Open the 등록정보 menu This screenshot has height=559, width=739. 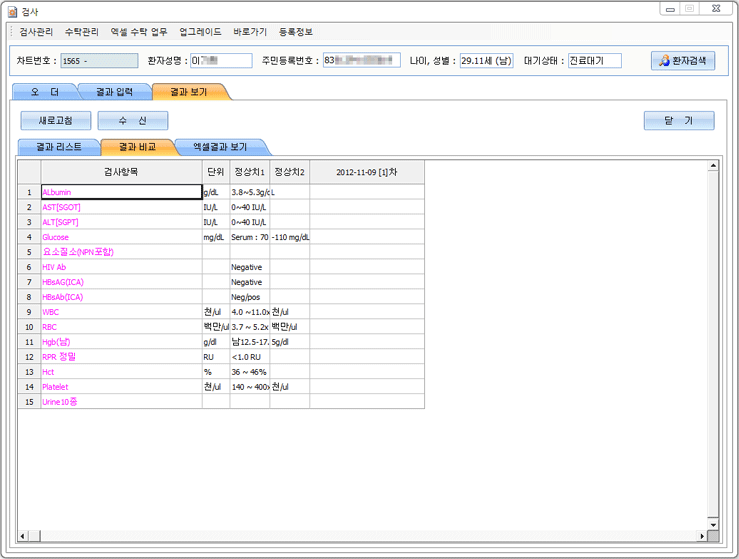(x=295, y=32)
